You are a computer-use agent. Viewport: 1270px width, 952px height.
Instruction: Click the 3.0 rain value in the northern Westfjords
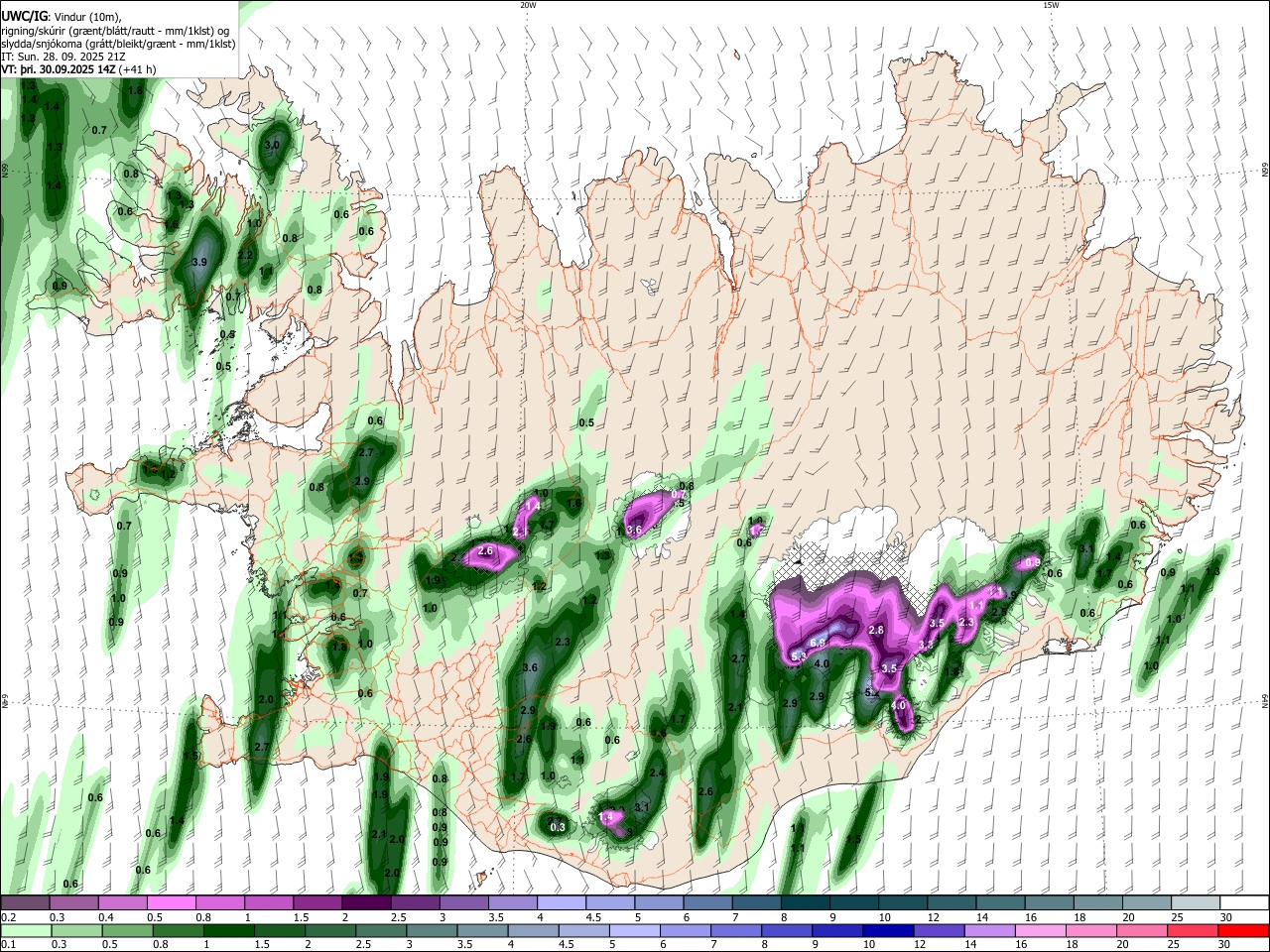pyautogui.click(x=272, y=145)
